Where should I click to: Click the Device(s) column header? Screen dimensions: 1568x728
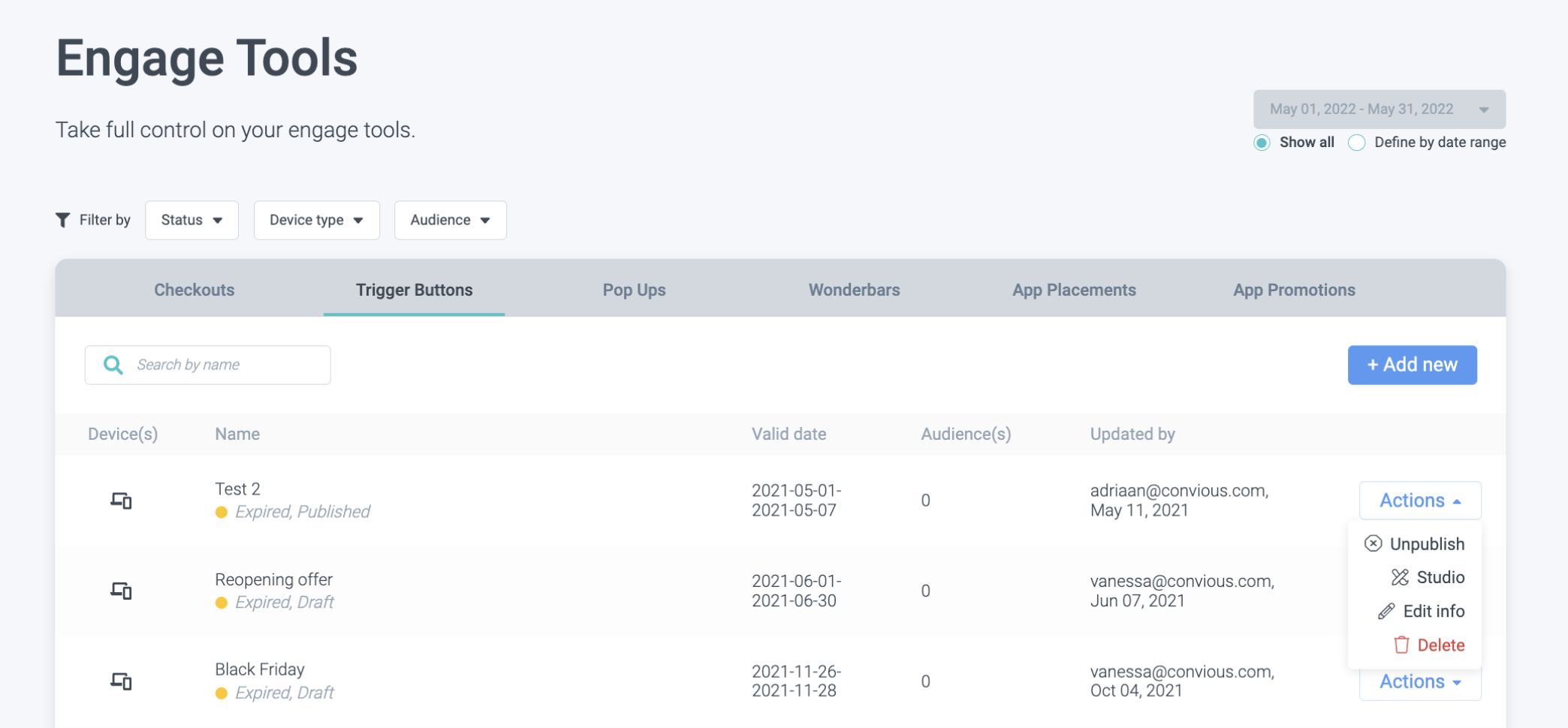click(123, 434)
